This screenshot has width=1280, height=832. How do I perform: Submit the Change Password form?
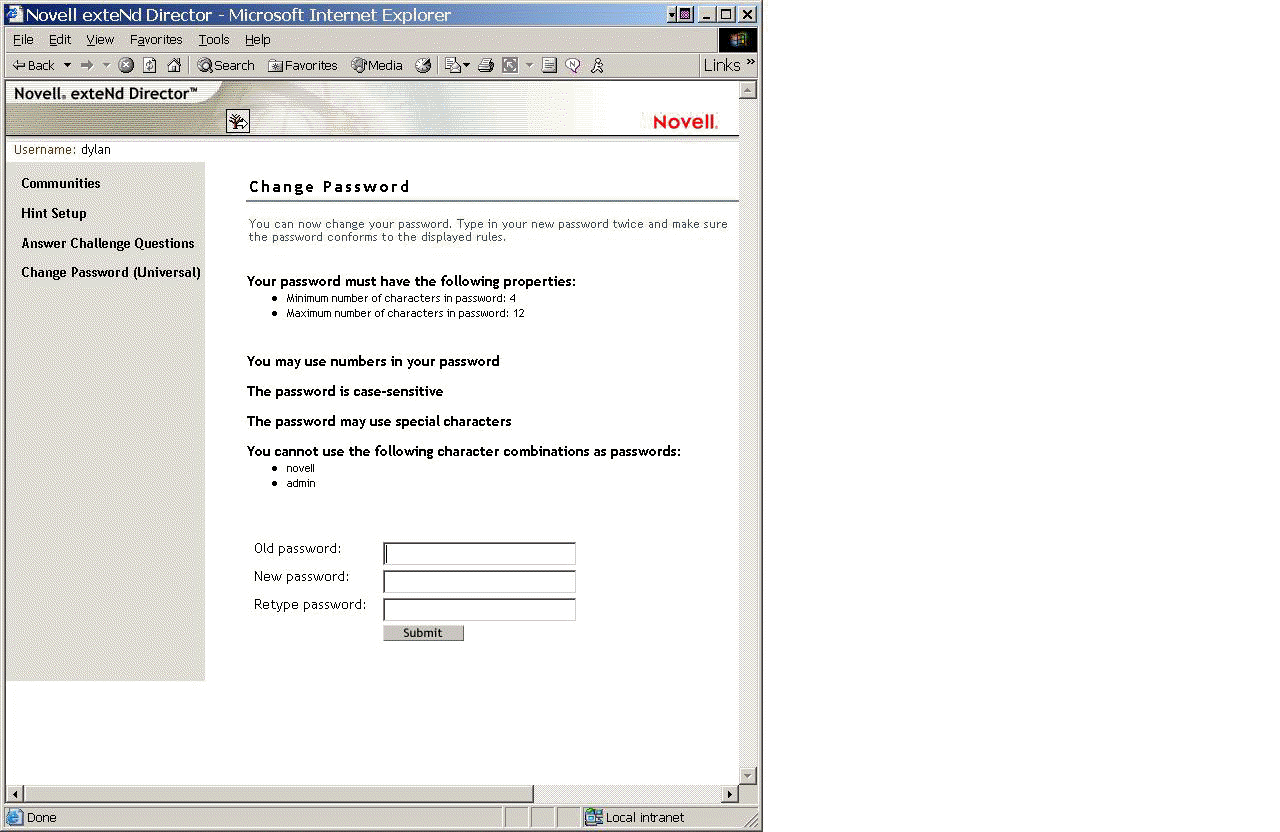coord(423,632)
